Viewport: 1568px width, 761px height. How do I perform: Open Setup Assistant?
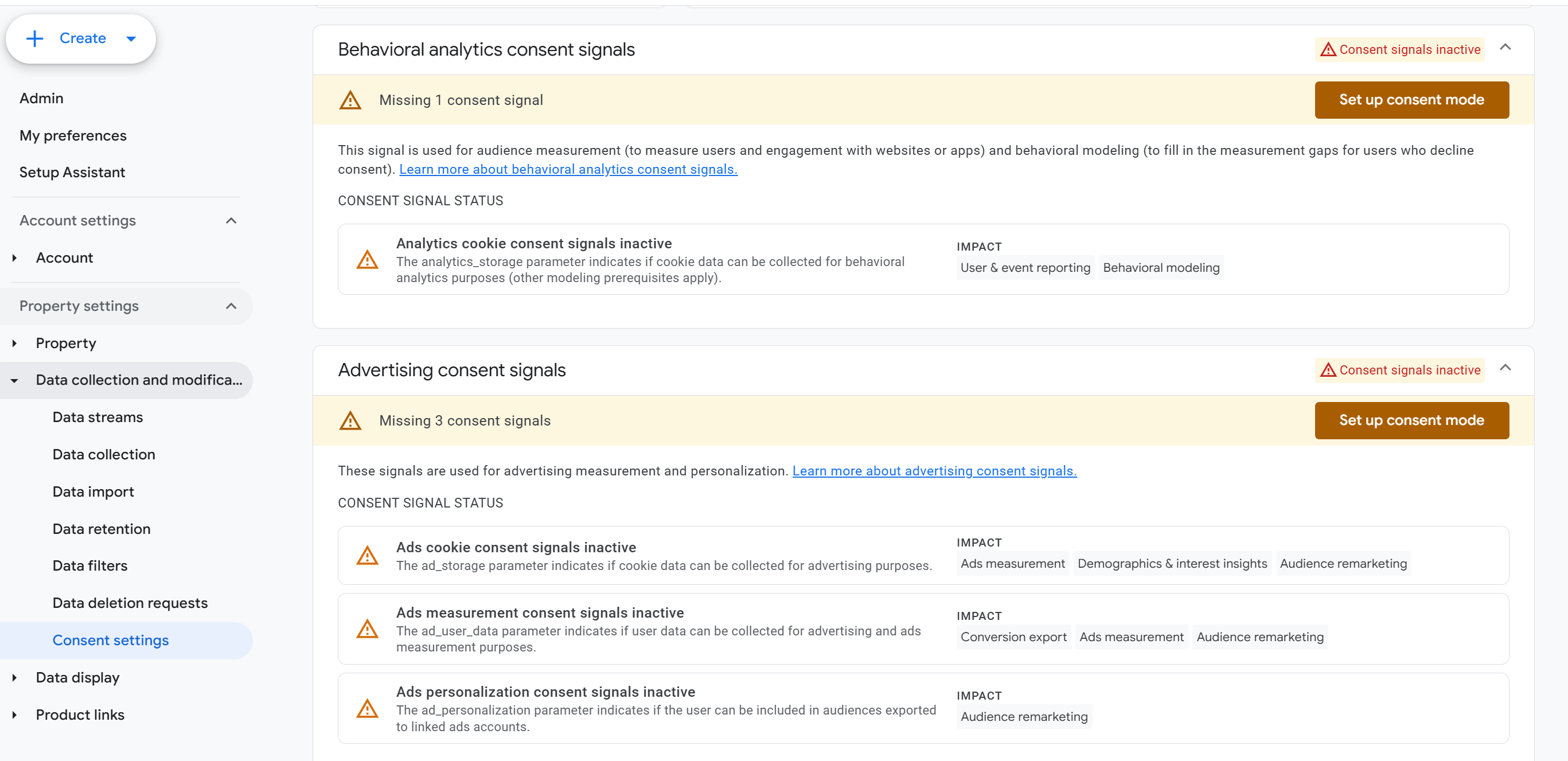click(x=72, y=172)
